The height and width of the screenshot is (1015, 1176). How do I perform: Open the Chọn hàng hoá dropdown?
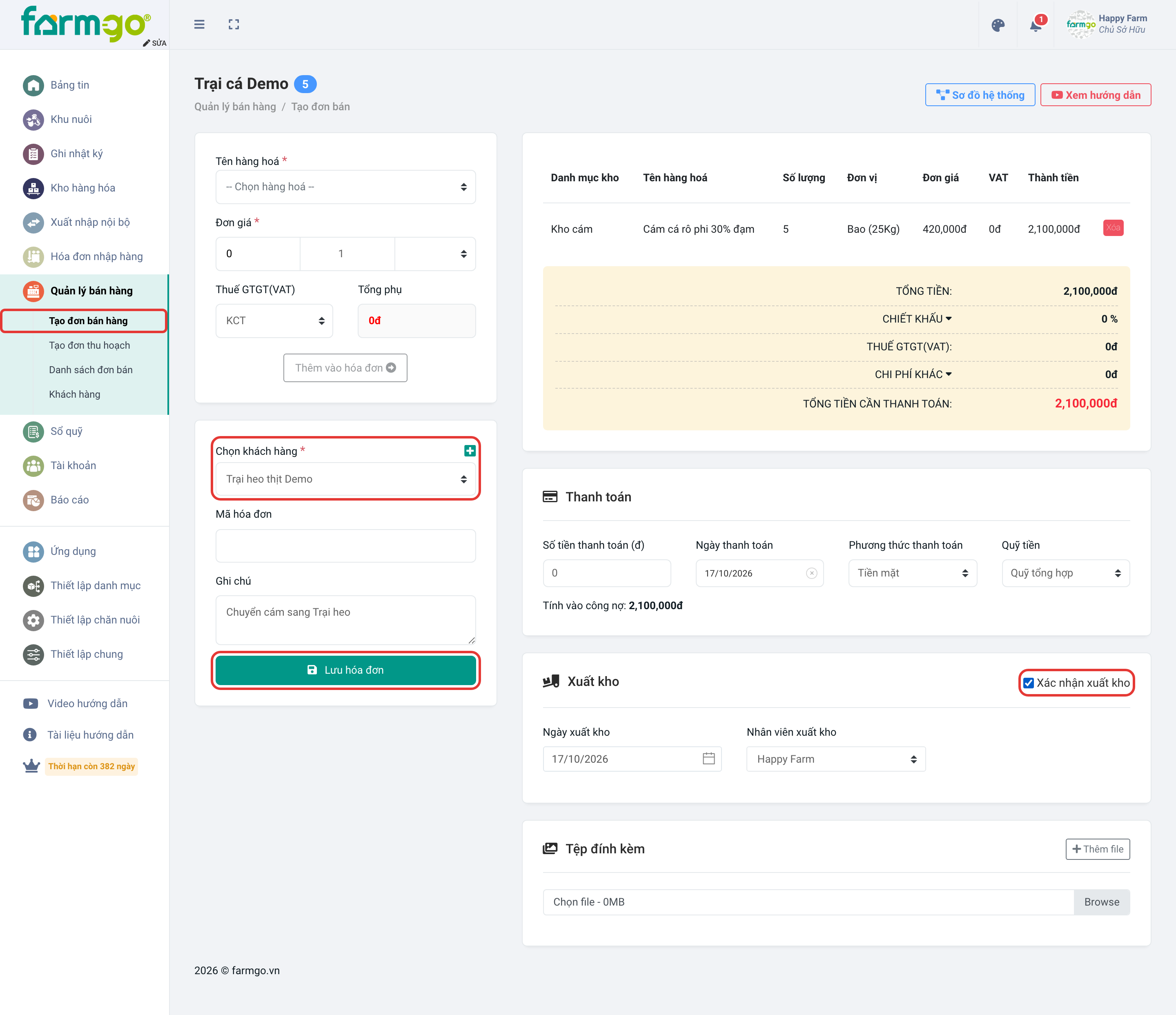pyautogui.click(x=345, y=187)
